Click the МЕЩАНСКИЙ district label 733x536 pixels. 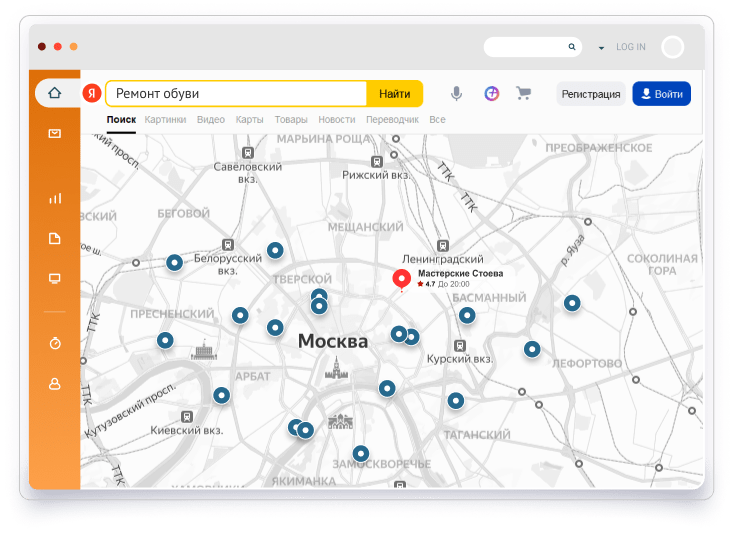pos(365,227)
